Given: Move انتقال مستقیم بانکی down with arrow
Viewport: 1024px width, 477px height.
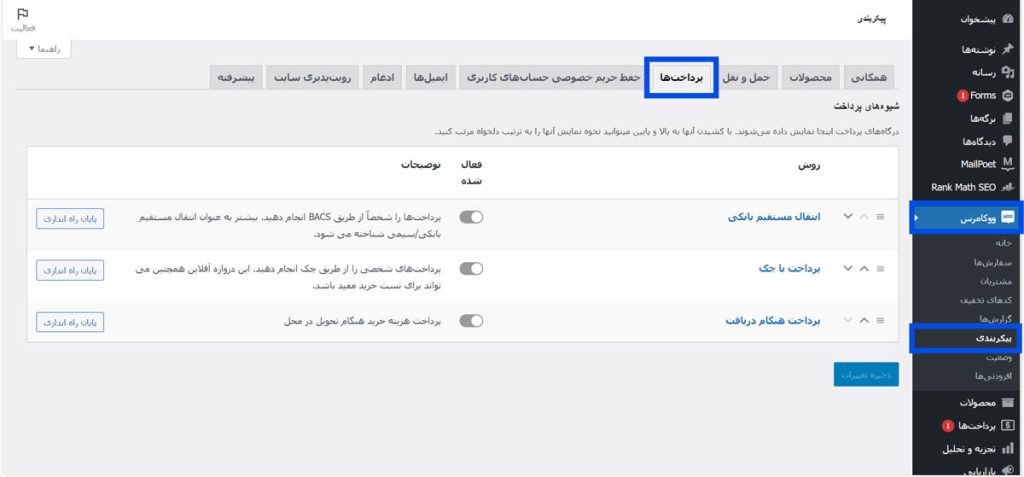Looking at the screenshot, I should point(848,217).
